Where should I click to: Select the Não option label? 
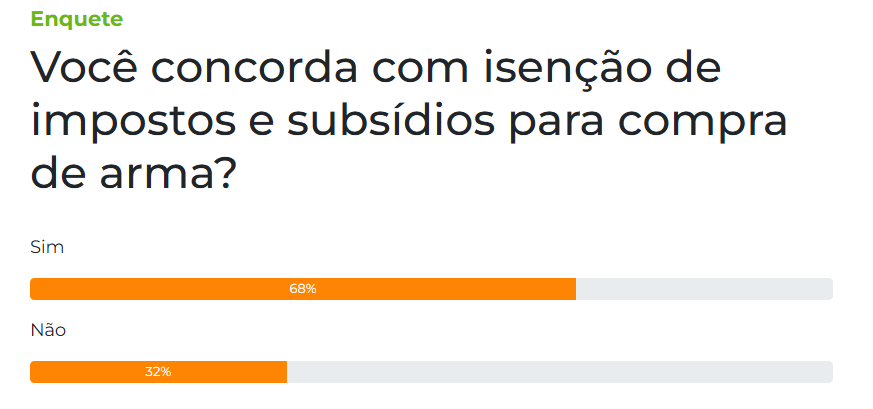tap(48, 330)
